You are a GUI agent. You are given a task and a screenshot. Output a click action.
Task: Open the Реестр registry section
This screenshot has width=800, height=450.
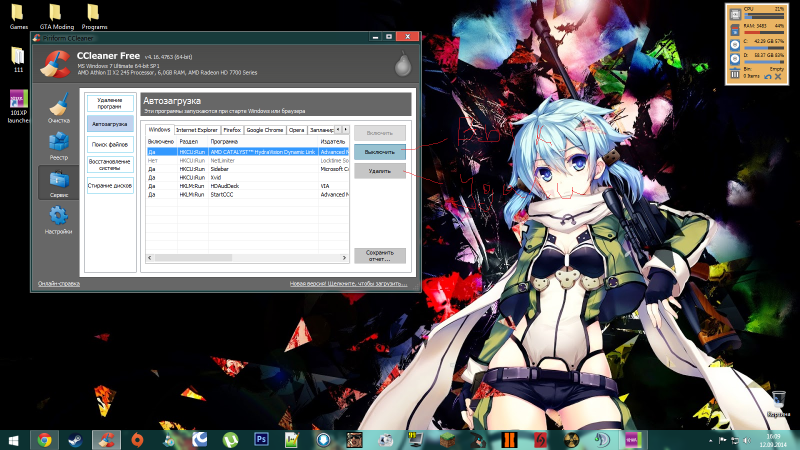point(59,146)
